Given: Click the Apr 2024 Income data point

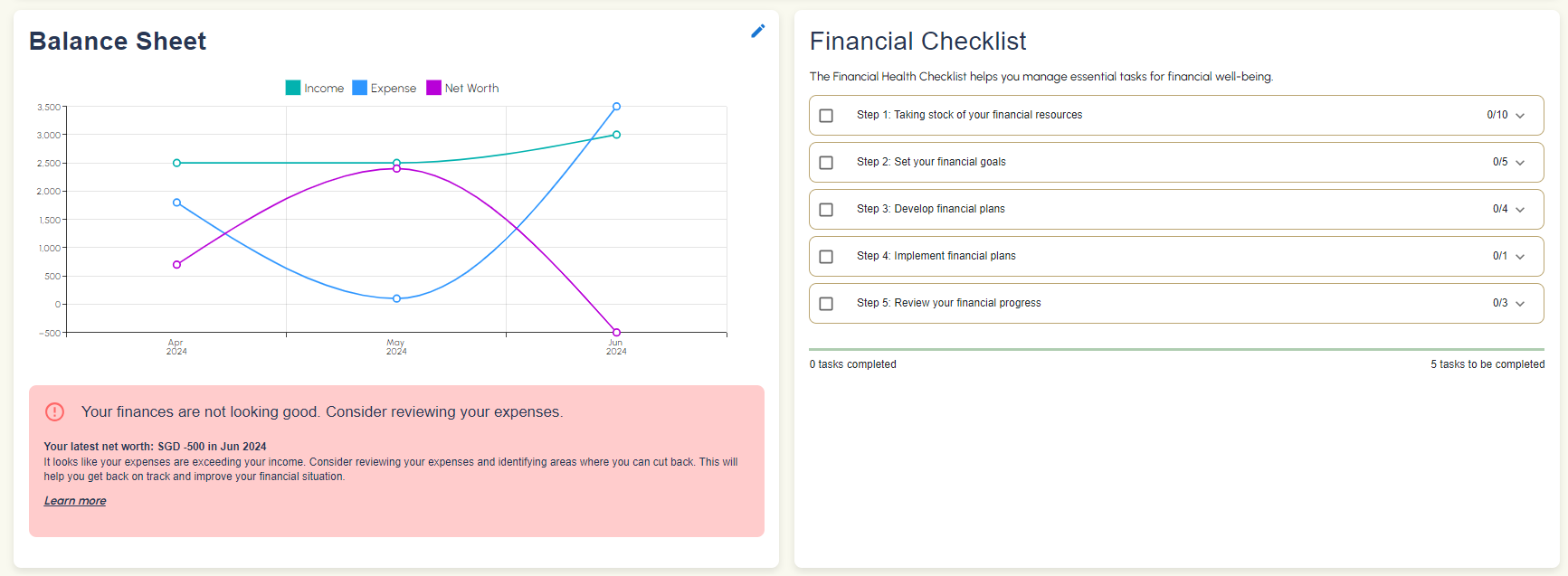Looking at the screenshot, I should click(x=176, y=163).
